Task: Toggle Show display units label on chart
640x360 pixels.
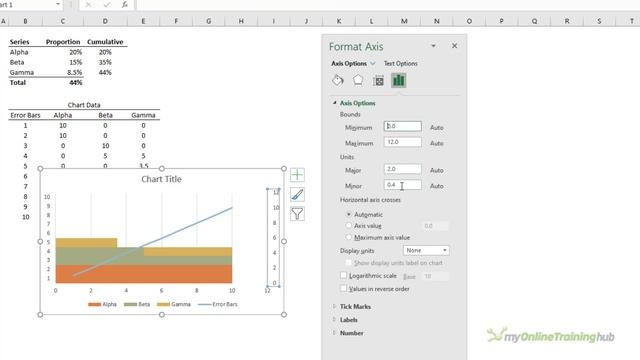Action: click(349, 263)
